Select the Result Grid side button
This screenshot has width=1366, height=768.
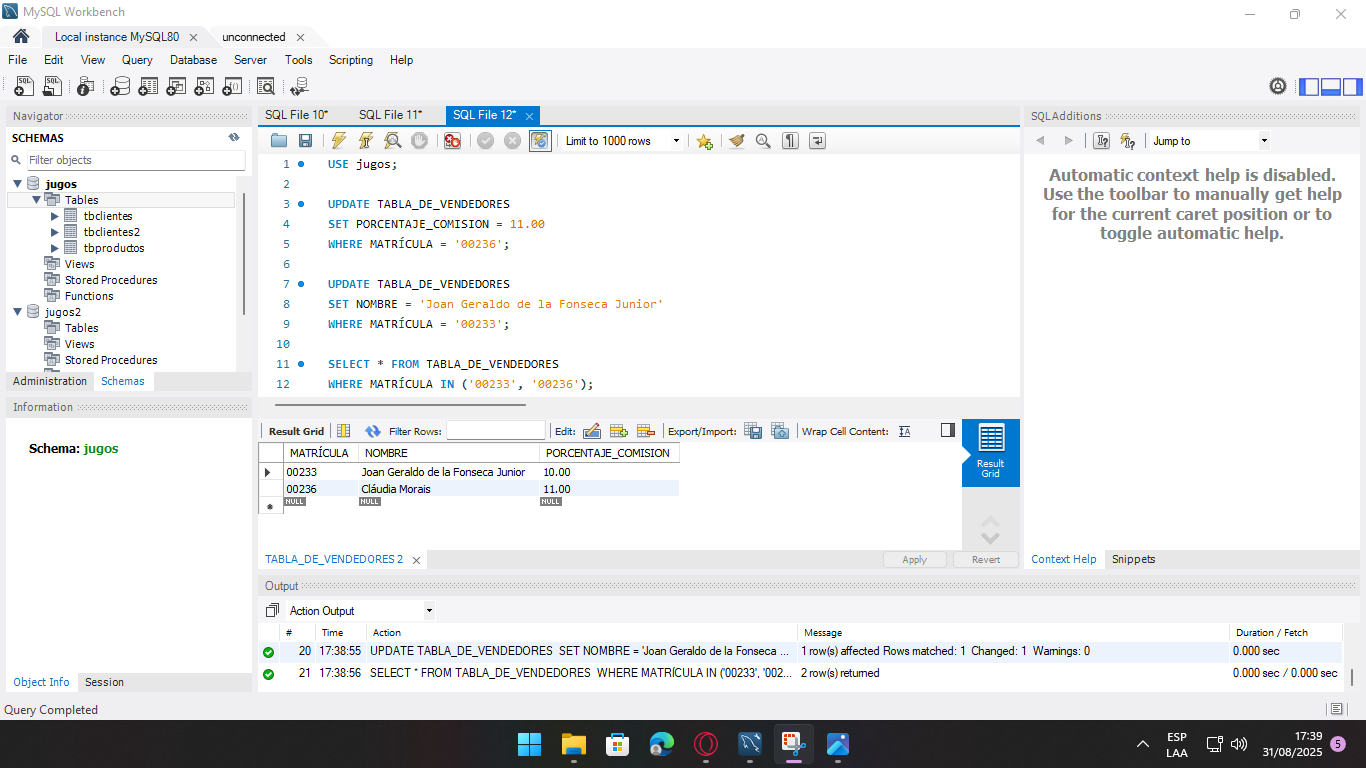(x=991, y=452)
